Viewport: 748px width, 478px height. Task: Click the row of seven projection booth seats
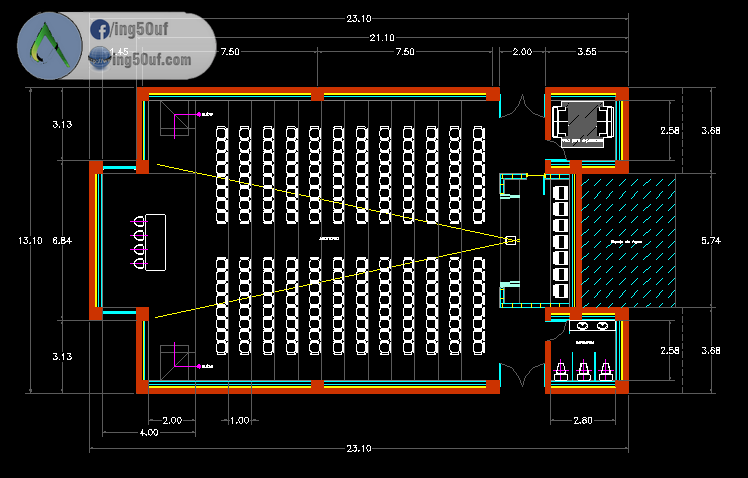click(560, 241)
